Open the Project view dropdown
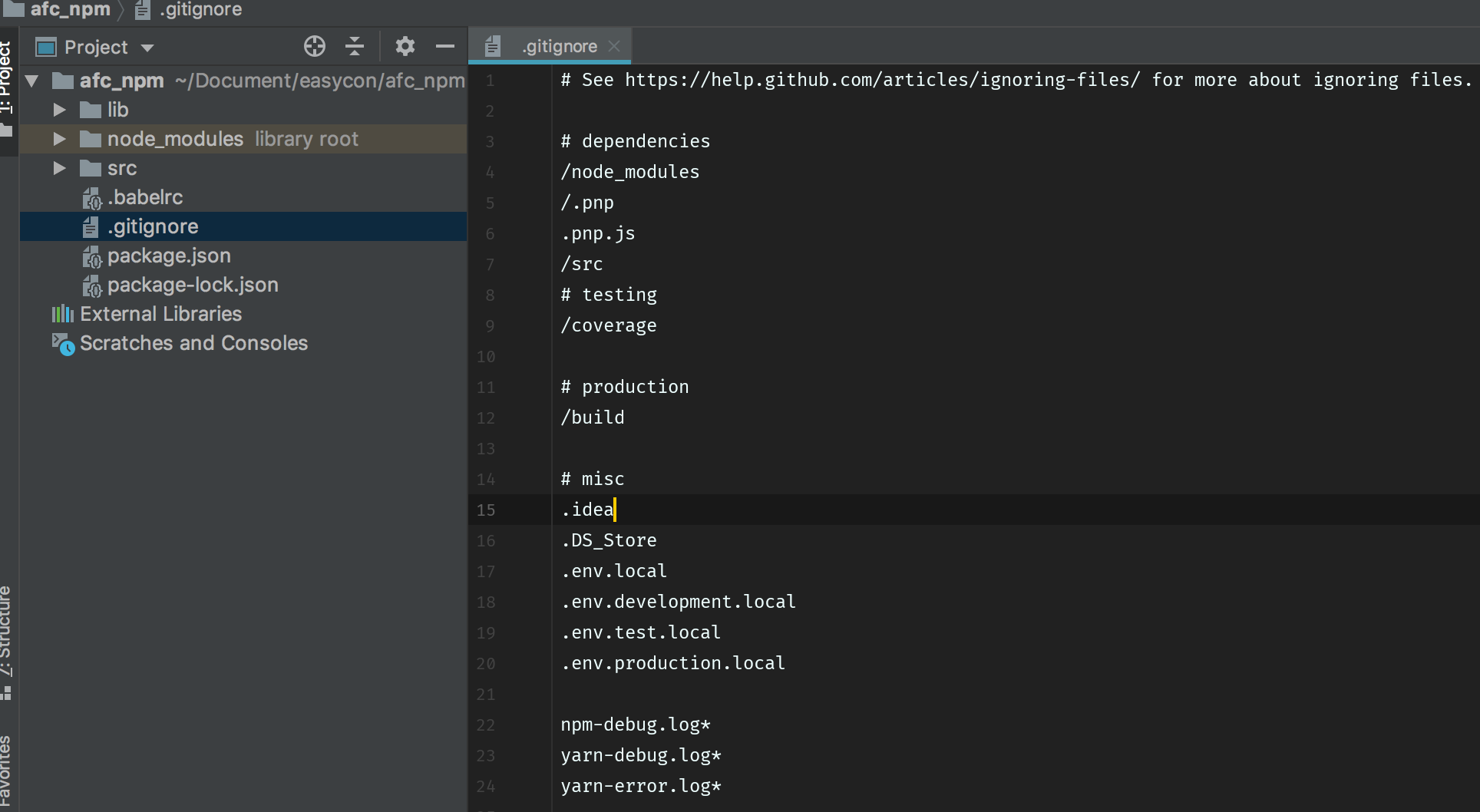1480x812 pixels. point(147,48)
